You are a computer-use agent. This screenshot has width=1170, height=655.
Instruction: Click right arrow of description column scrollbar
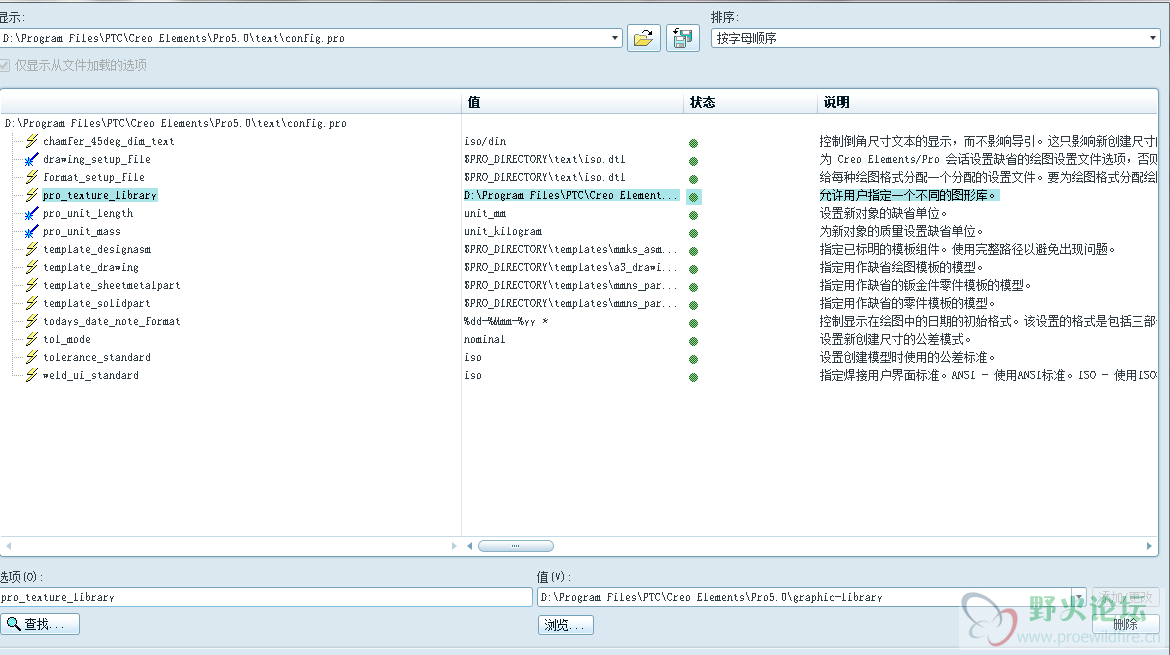[1149, 546]
